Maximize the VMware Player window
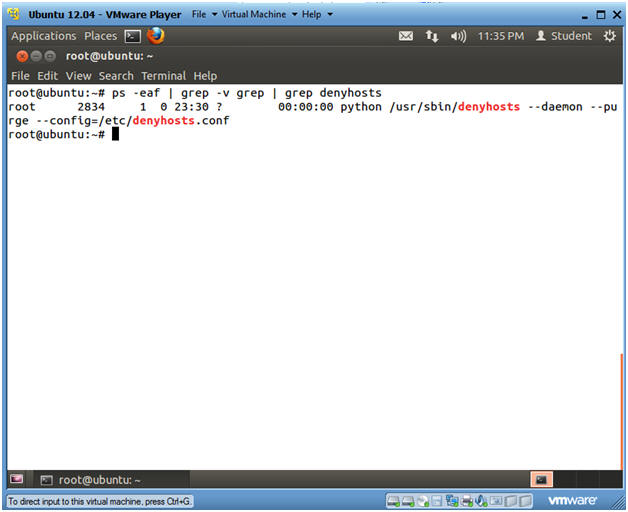 pos(601,15)
